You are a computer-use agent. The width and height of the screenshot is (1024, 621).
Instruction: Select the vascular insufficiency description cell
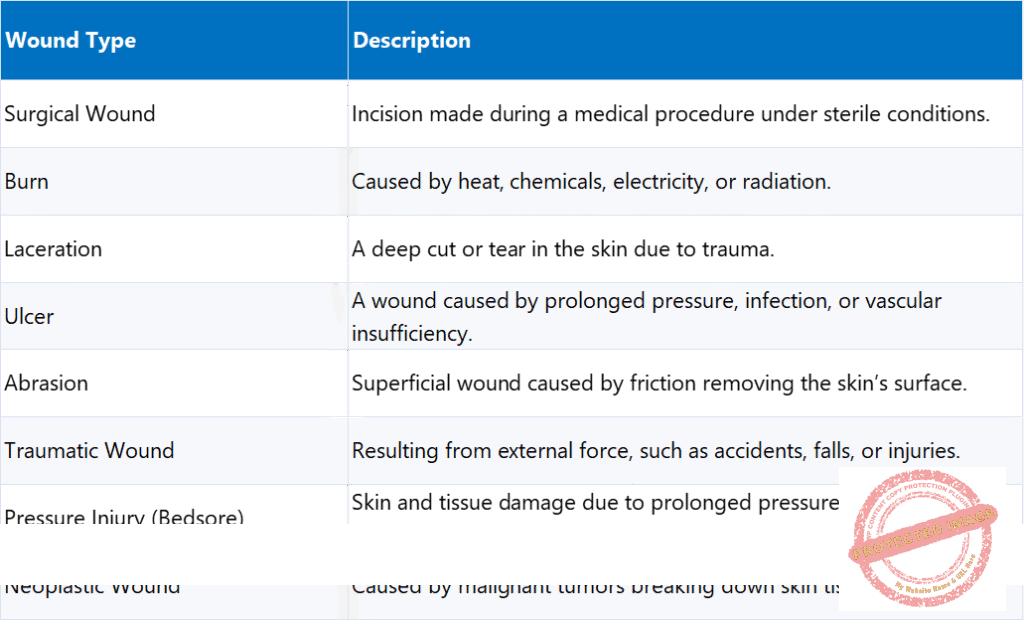pyautogui.click(x=685, y=316)
